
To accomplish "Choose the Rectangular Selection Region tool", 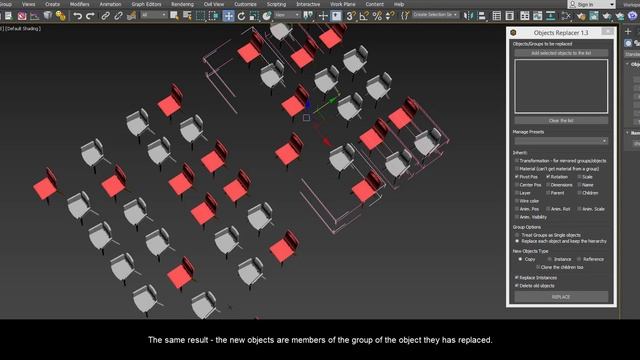I will coord(200,16).
